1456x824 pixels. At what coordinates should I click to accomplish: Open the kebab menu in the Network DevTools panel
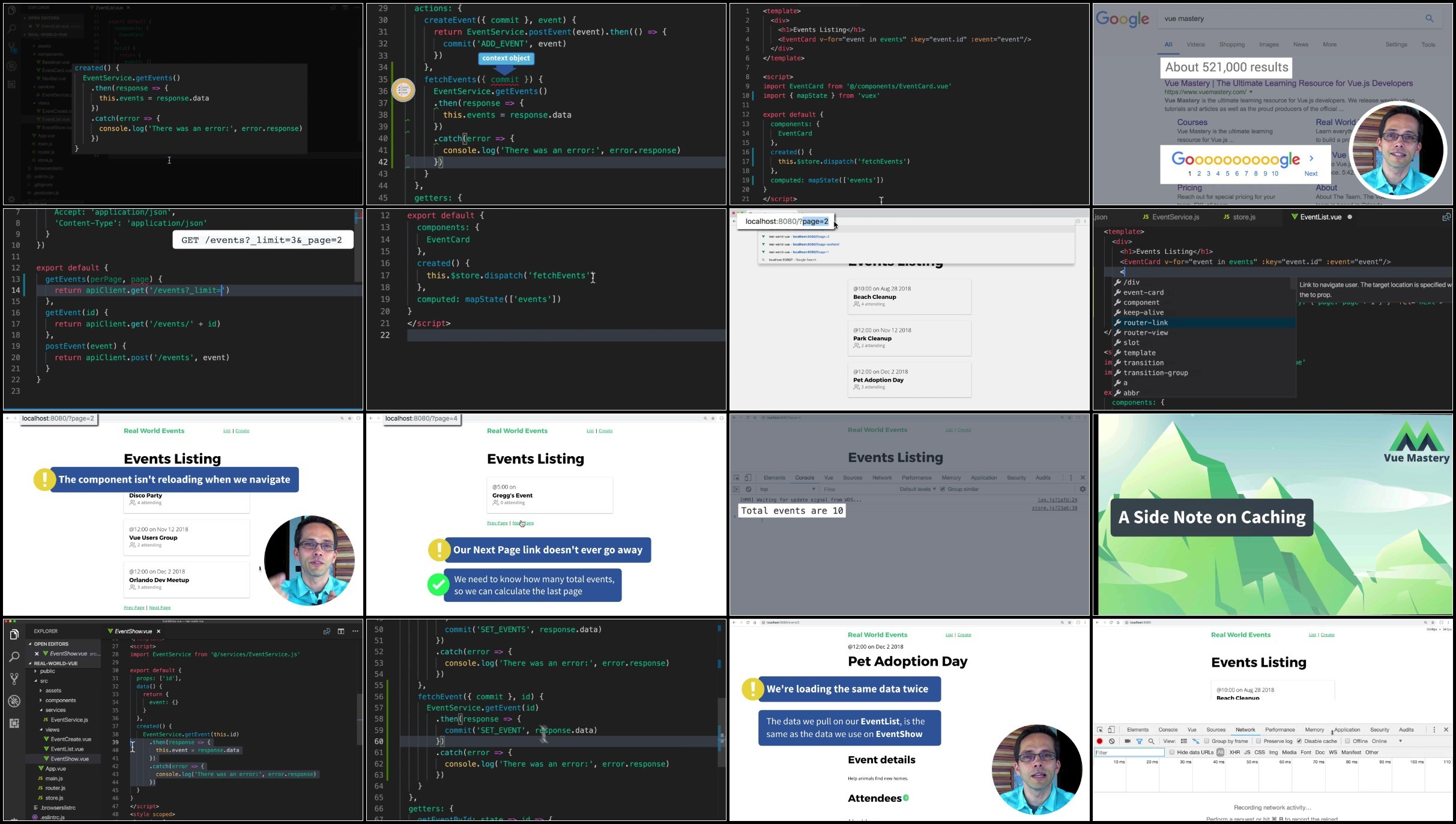[1434, 730]
